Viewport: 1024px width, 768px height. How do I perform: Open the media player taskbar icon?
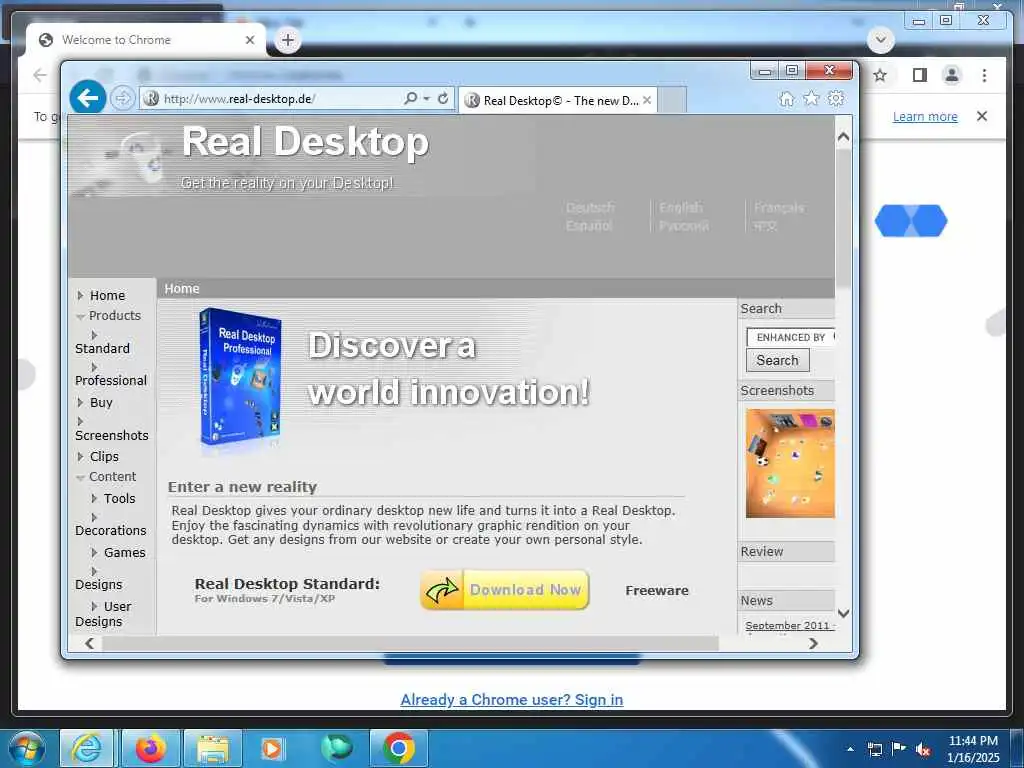[272, 748]
